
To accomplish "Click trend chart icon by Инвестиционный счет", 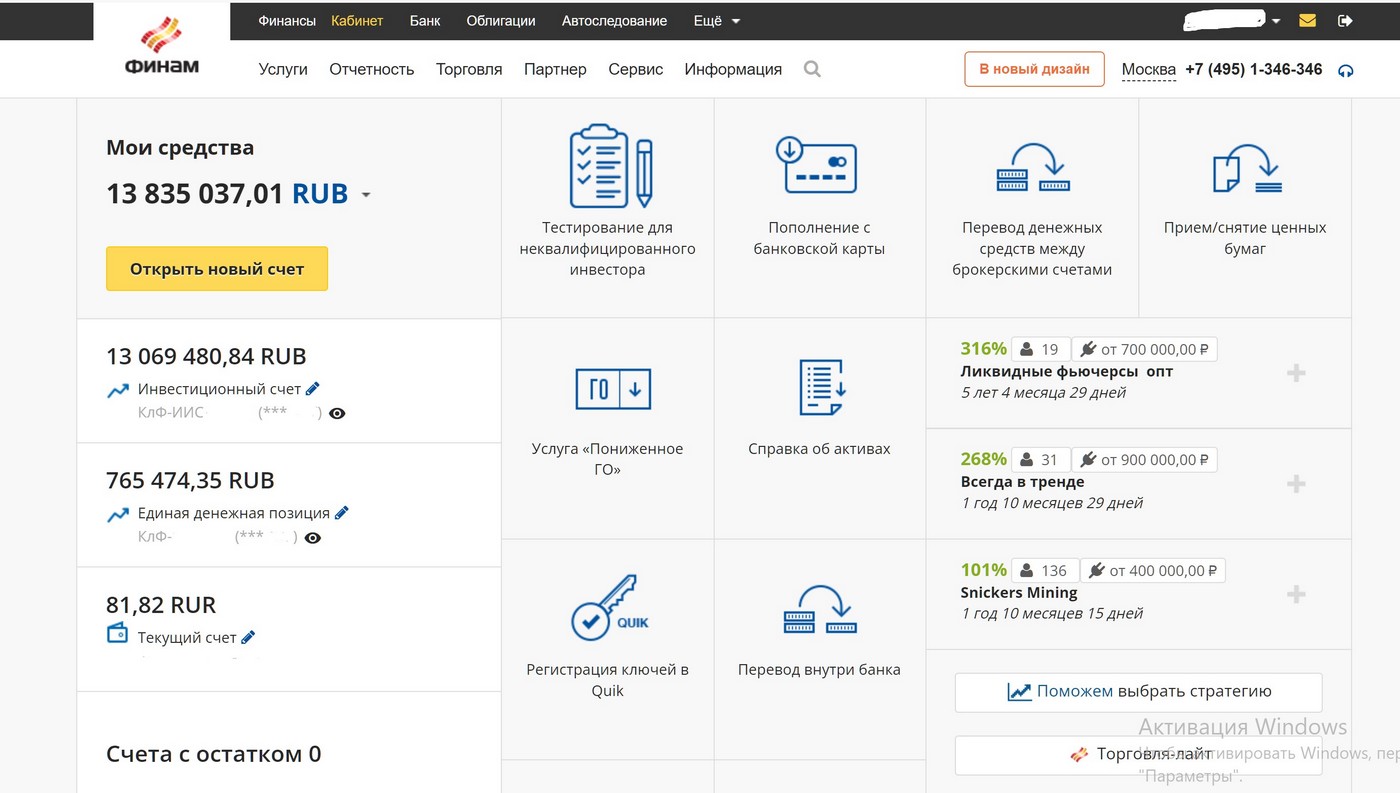I will [x=118, y=391].
